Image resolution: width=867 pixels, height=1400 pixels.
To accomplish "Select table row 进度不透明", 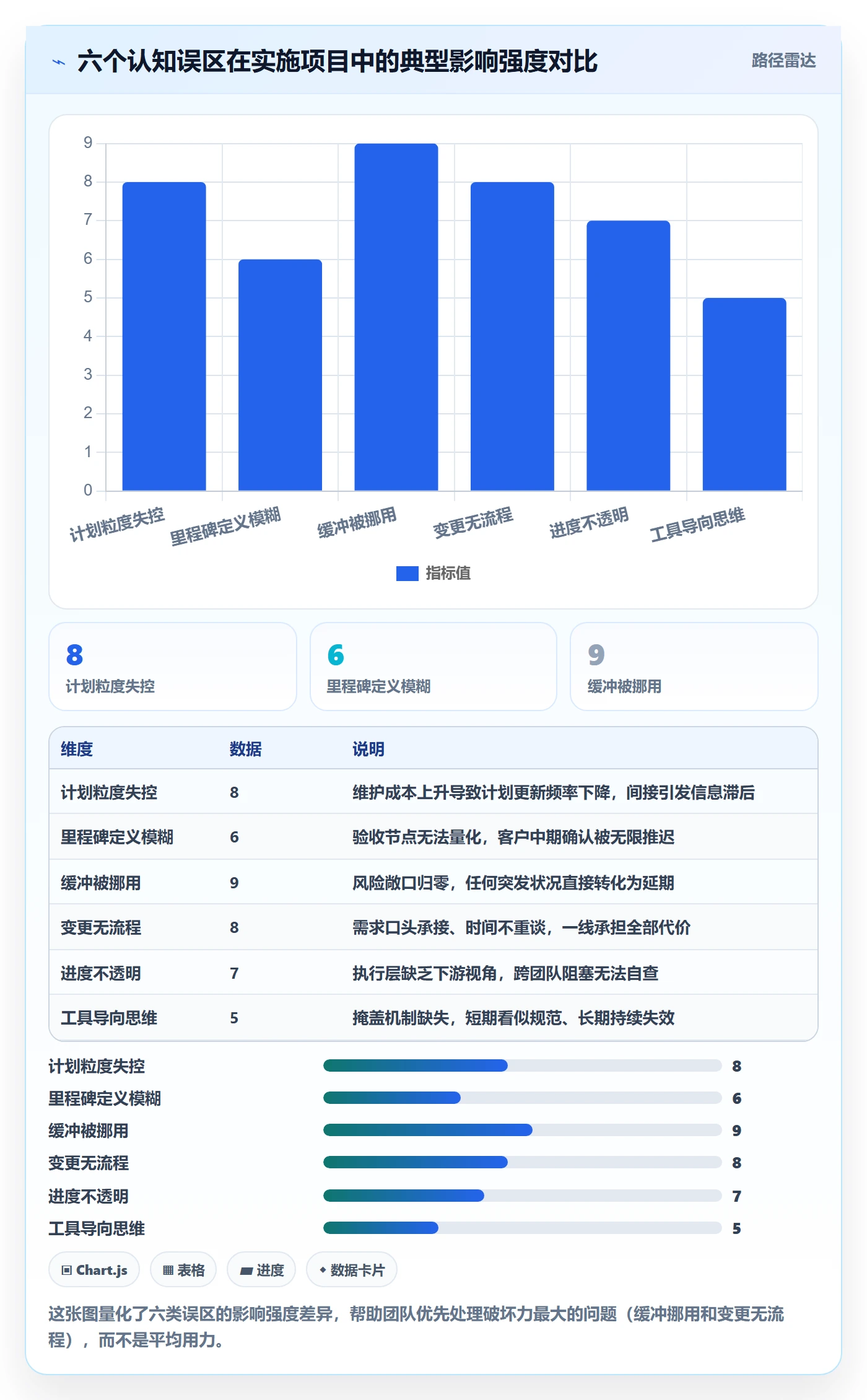I will pos(434,973).
